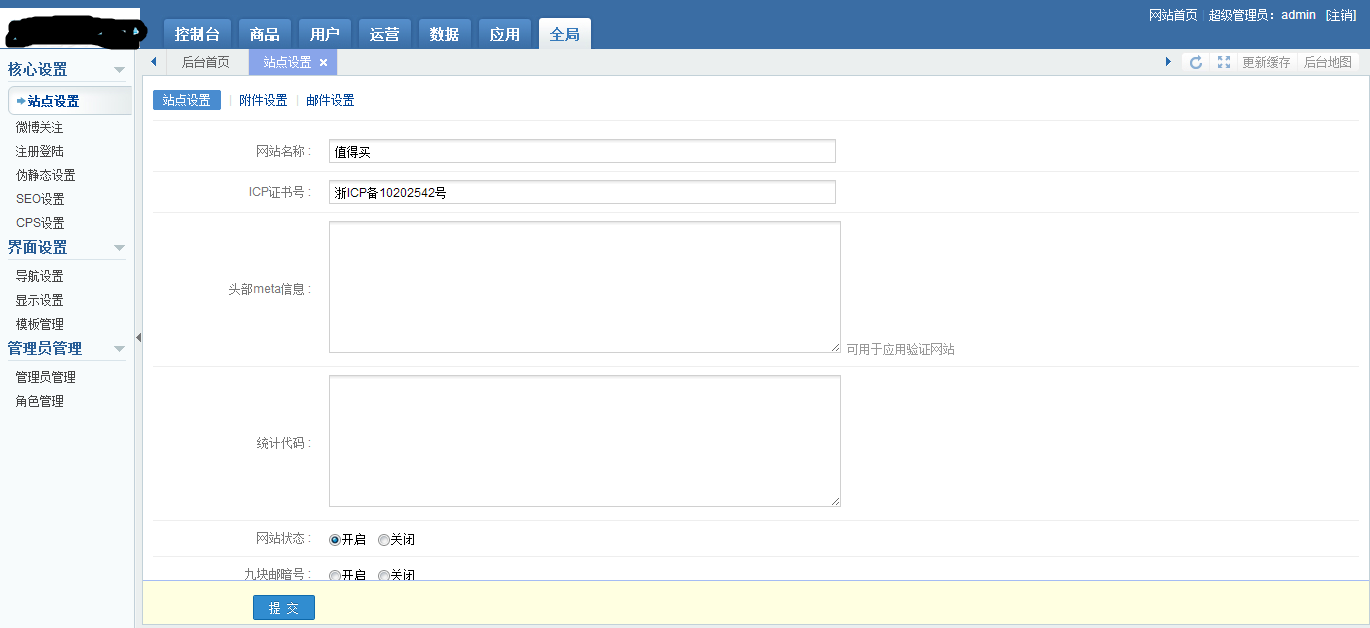Image resolution: width=1370 pixels, height=628 pixels.
Task: Toggle the fullscreen icon in tab bar
Action: point(1223,62)
